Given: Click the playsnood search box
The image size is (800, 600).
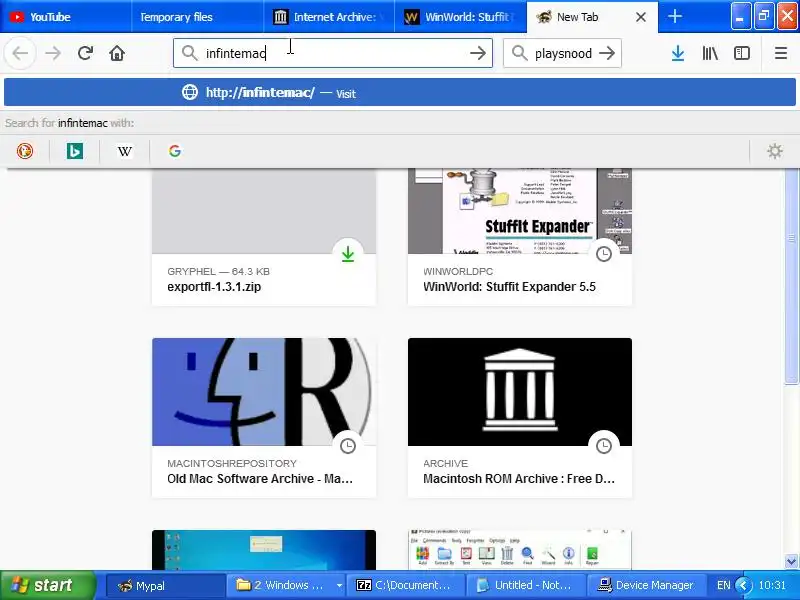Looking at the screenshot, I should coord(562,53).
